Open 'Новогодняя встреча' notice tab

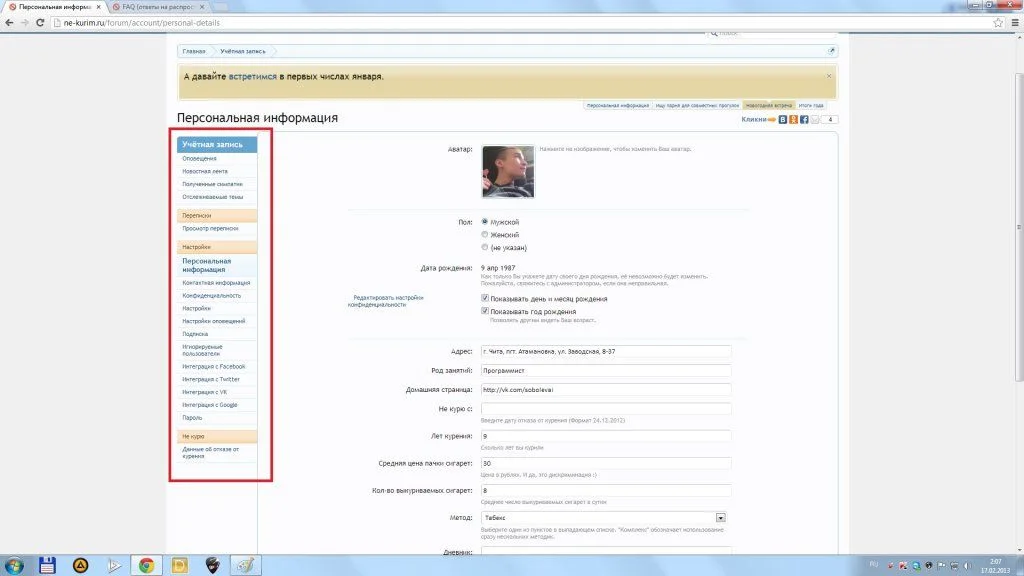pos(768,105)
